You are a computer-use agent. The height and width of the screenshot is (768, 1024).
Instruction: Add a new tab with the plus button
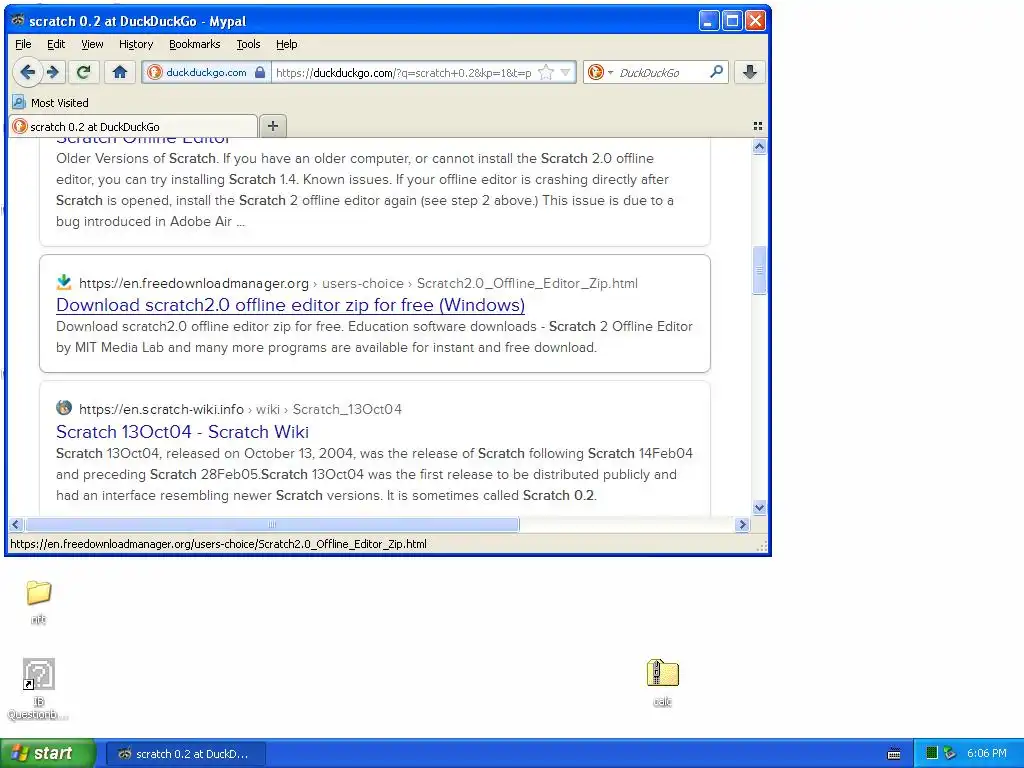273,126
